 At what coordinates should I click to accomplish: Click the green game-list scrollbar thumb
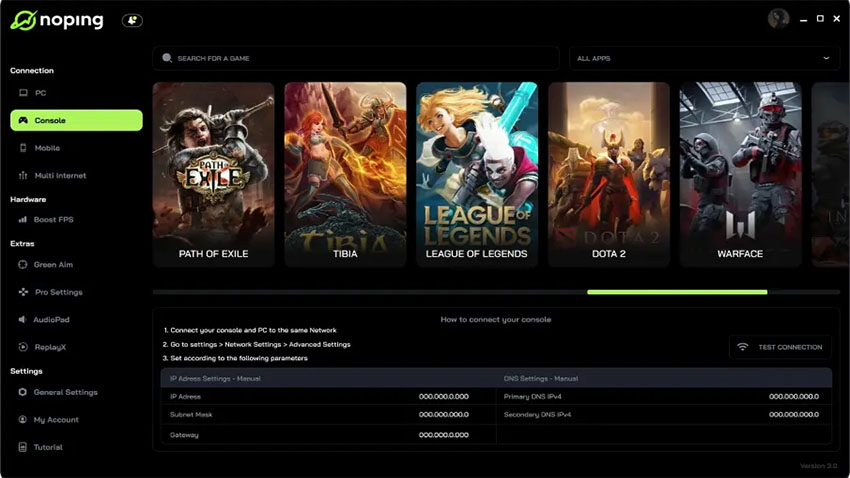(x=677, y=292)
